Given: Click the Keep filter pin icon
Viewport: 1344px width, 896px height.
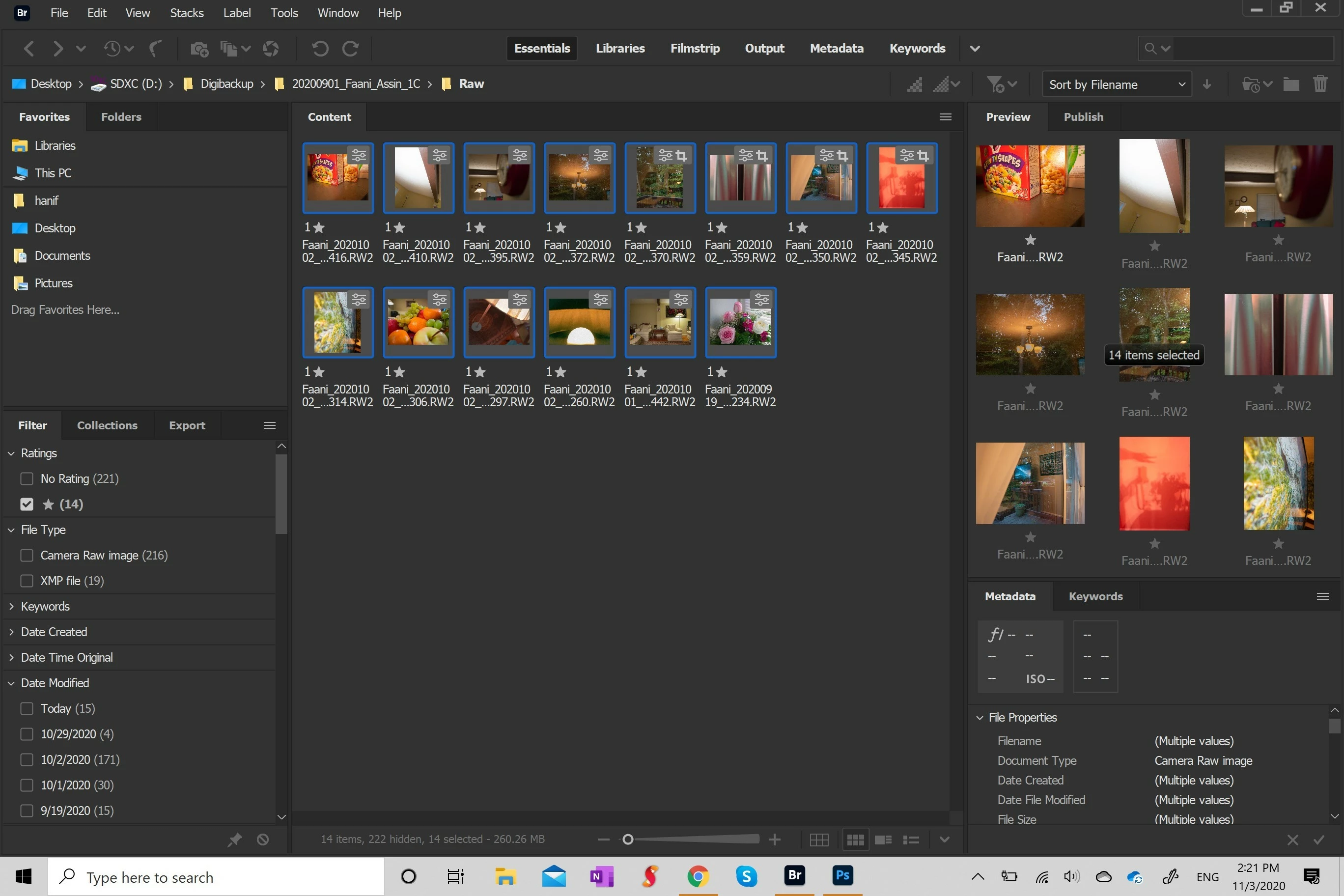Looking at the screenshot, I should click(x=234, y=839).
